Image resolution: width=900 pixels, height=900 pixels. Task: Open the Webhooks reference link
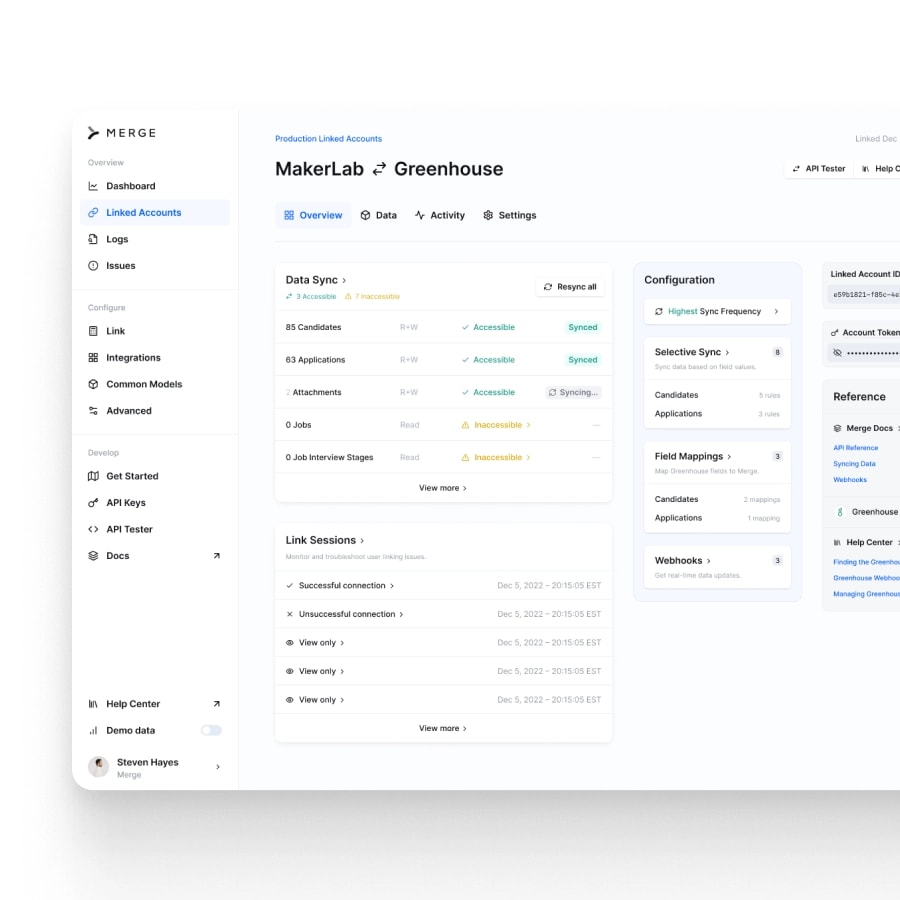pos(850,480)
